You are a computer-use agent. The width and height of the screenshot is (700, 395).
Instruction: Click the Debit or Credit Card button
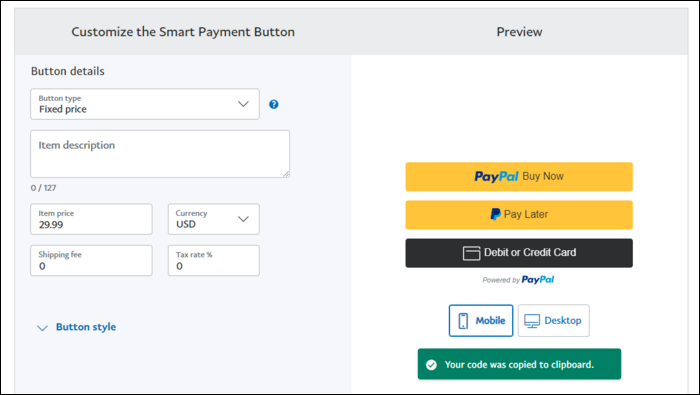click(x=519, y=253)
